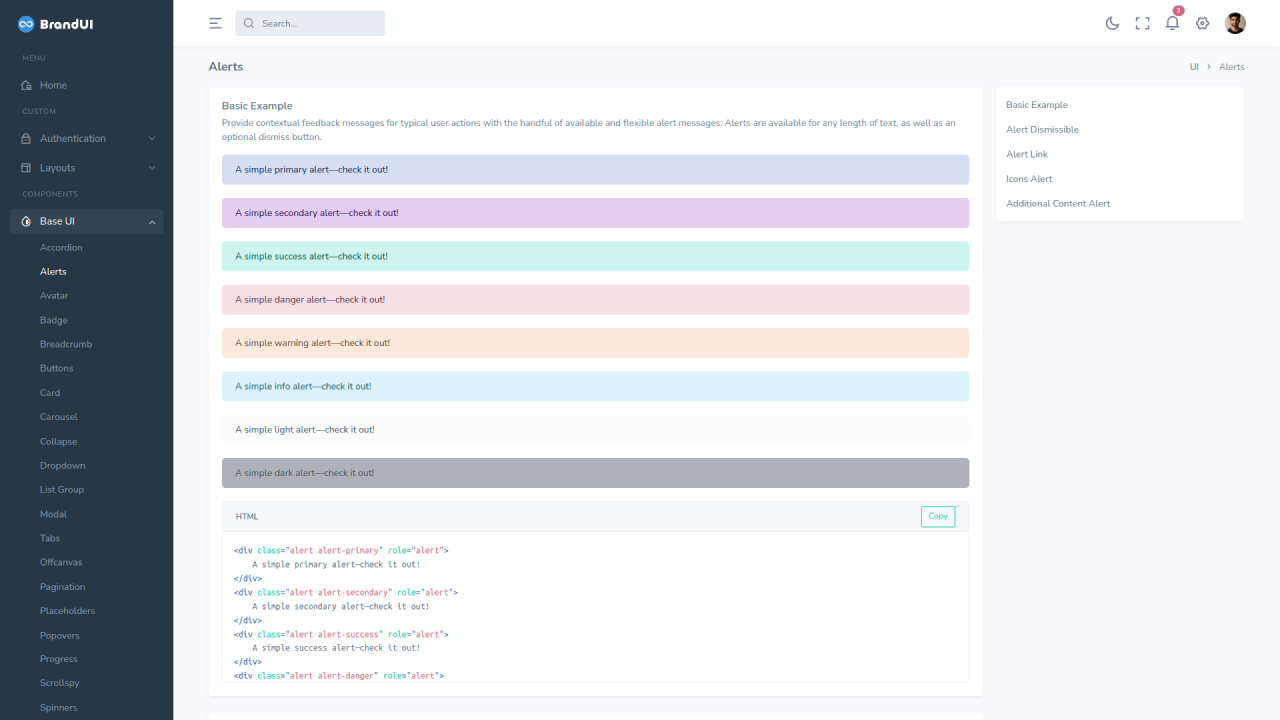Jump to Icons Alert section
The width and height of the screenshot is (1280, 720).
1029,179
